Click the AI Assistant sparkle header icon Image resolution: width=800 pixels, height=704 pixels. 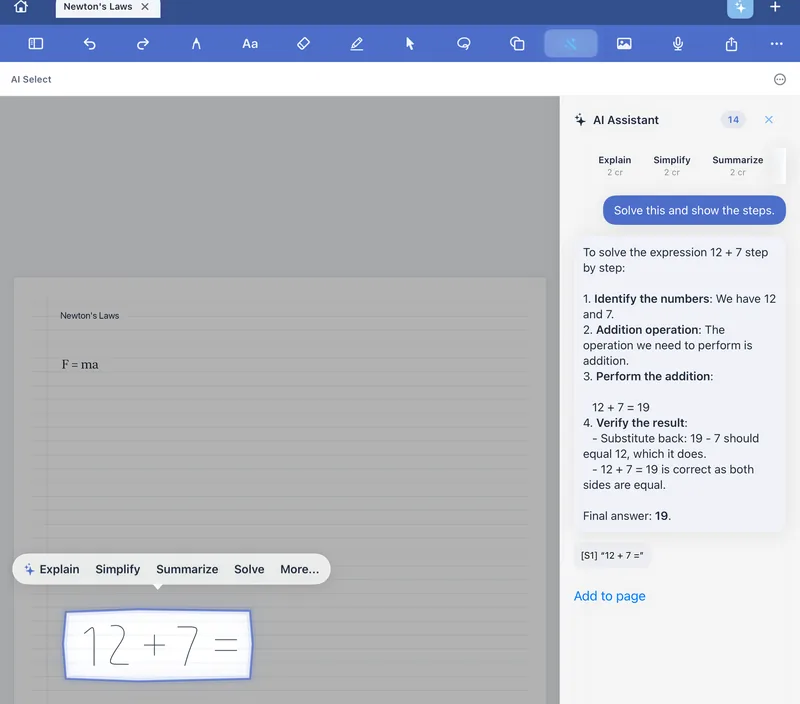[580, 120]
